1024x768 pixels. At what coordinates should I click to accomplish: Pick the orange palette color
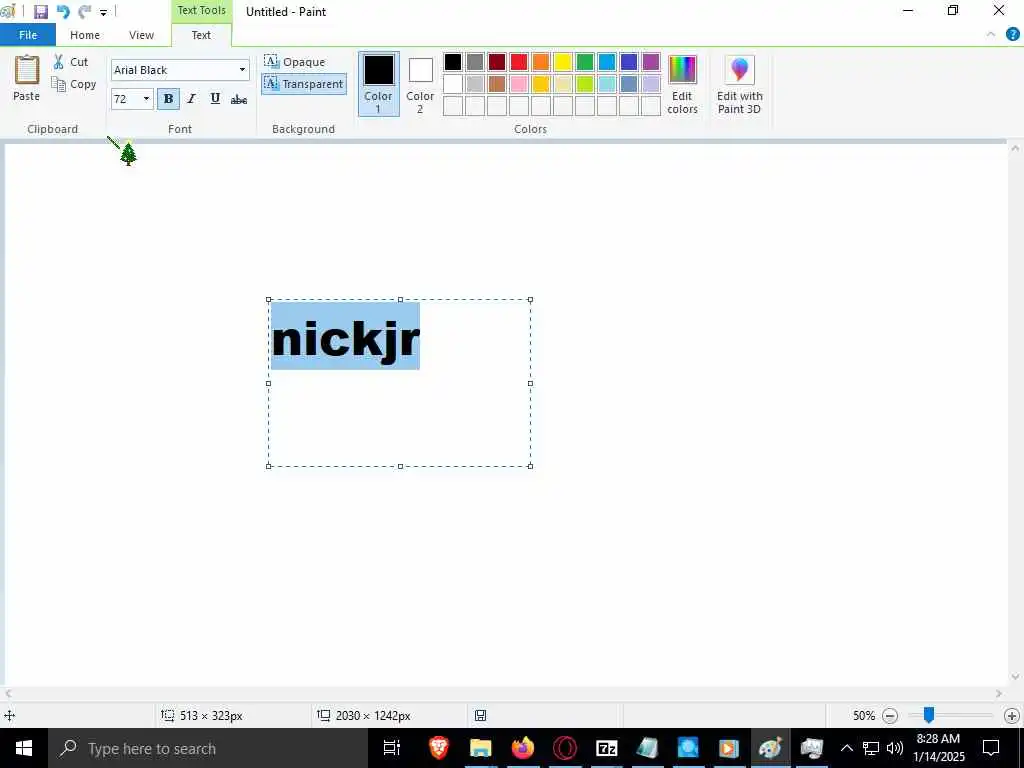(x=541, y=62)
